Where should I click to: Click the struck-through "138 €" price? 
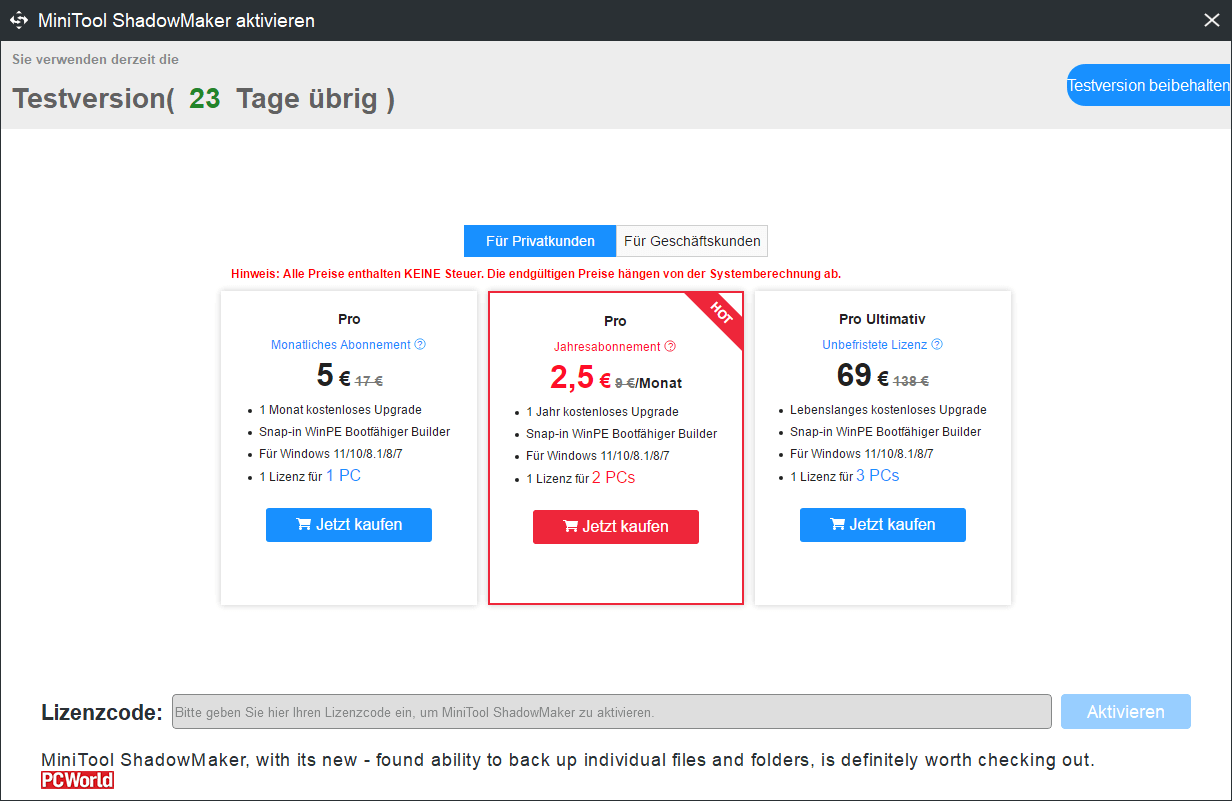coord(911,380)
